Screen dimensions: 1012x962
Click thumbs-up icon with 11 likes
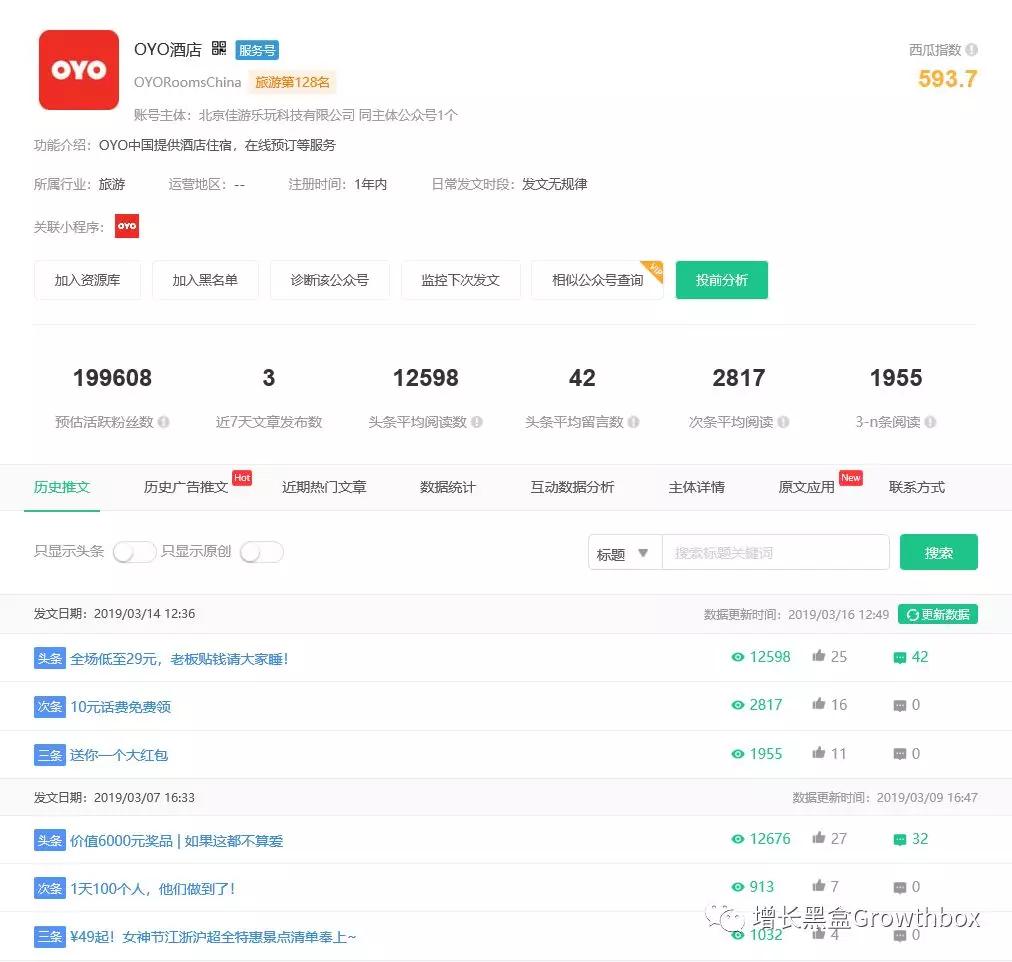pyautogui.click(x=818, y=753)
